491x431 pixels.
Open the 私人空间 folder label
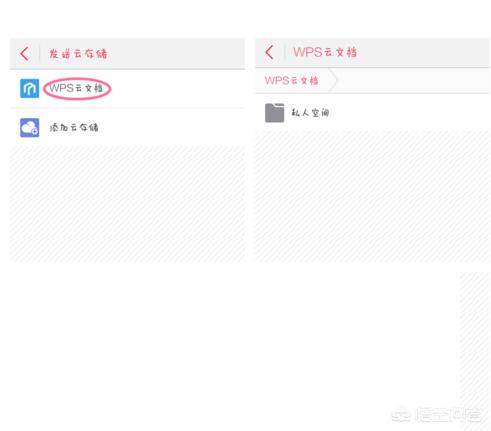point(310,113)
